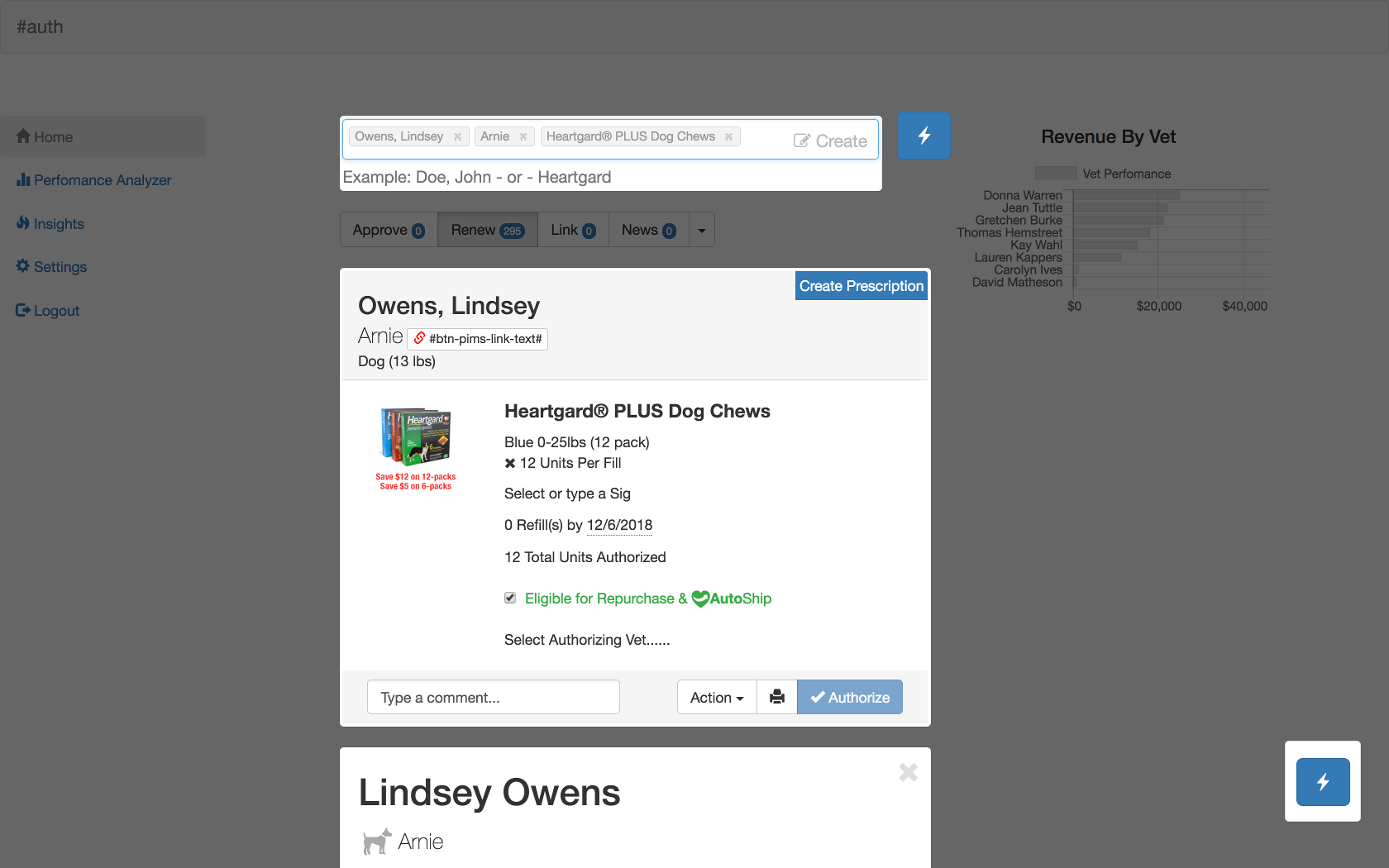Switch to the Link tab
This screenshot has height=868, width=1389.
(572, 230)
